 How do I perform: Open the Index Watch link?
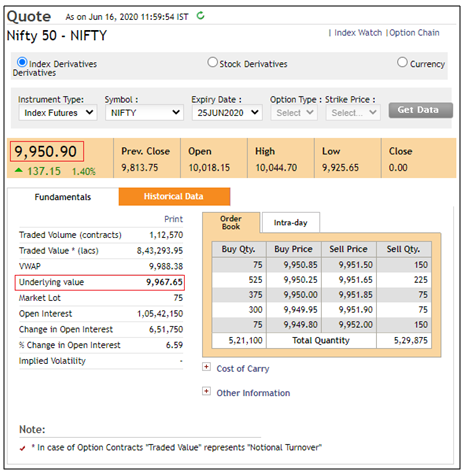click(358, 33)
